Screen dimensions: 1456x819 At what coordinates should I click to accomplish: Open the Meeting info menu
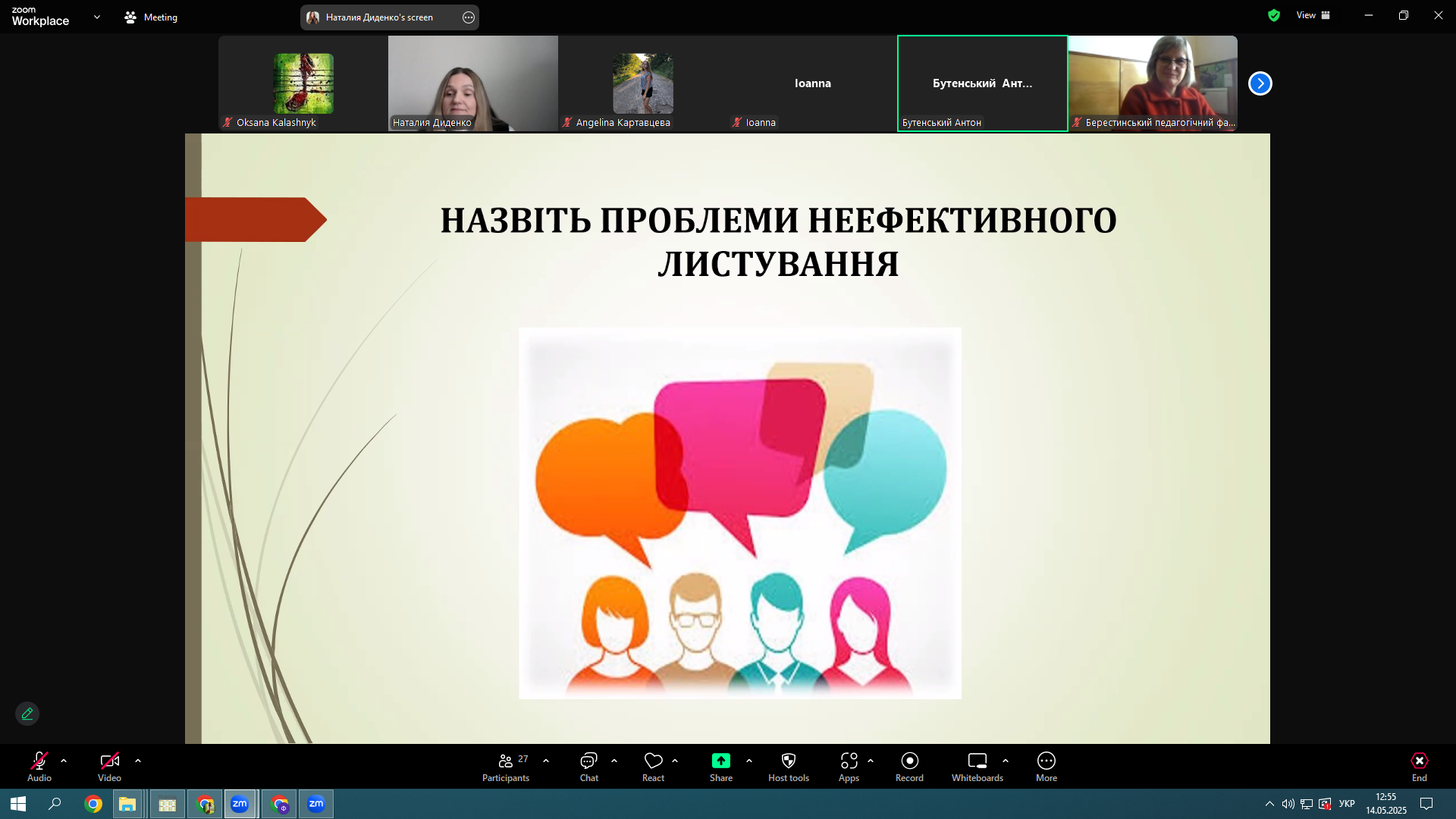tap(151, 17)
